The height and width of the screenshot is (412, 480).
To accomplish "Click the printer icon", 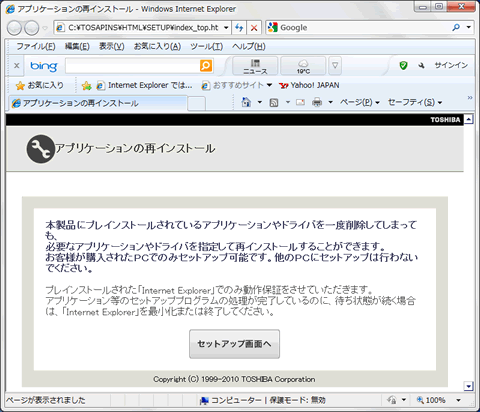I will [x=317, y=102].
